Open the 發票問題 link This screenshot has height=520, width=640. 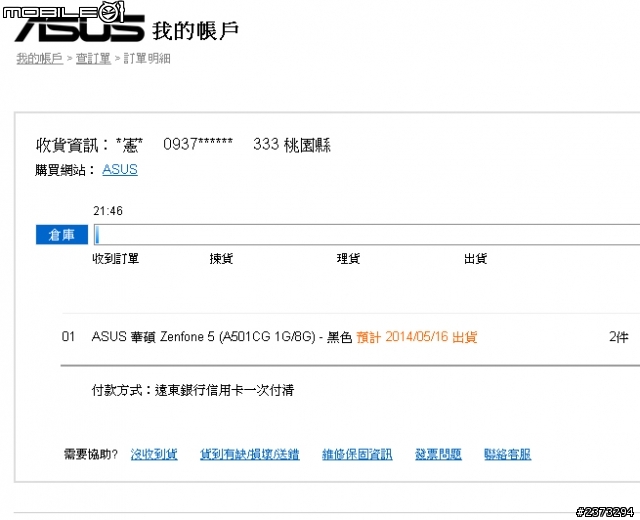438,454
